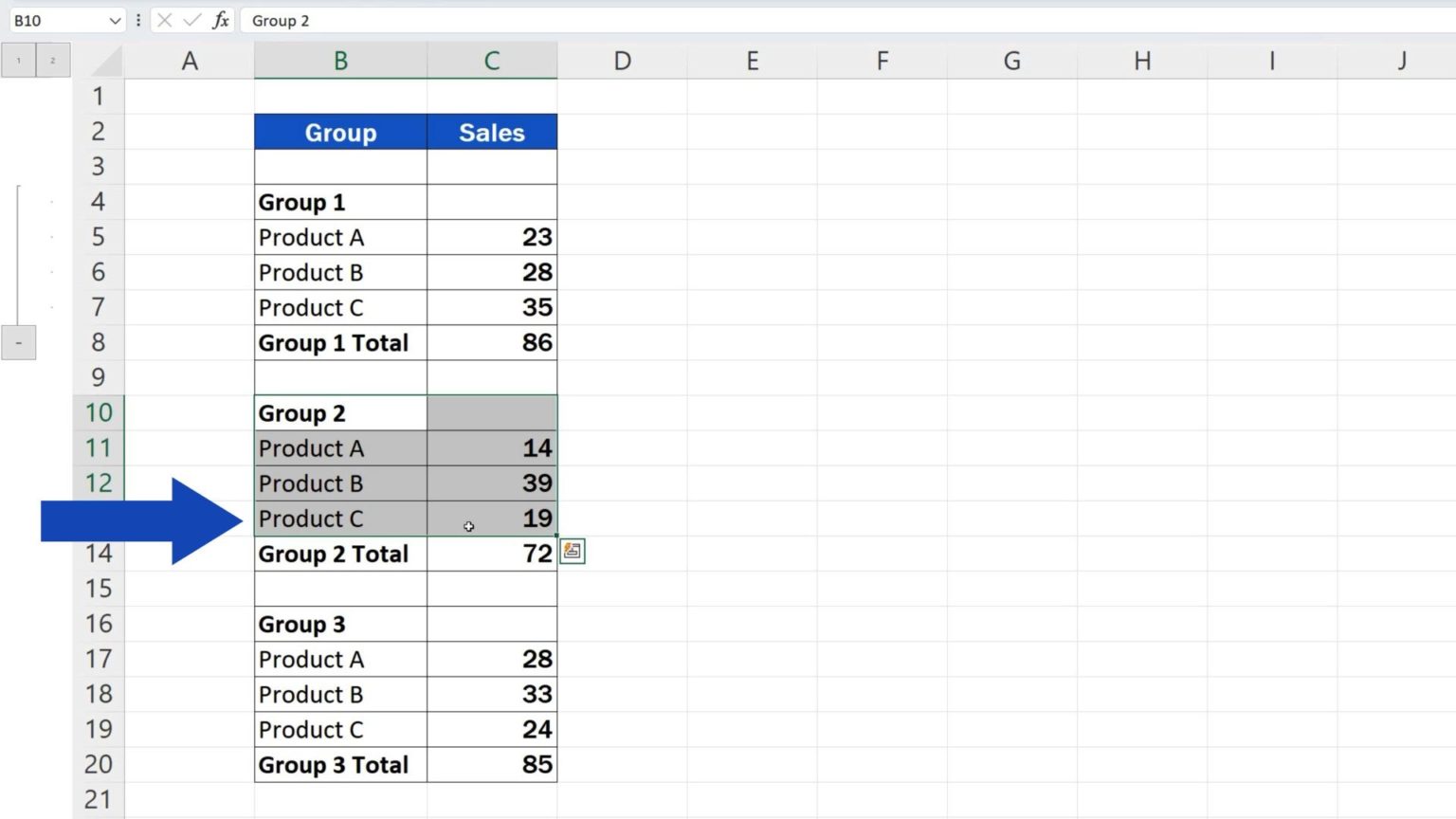
Task: Open the Quick Analysis icon beside C14
Action: 573,552
